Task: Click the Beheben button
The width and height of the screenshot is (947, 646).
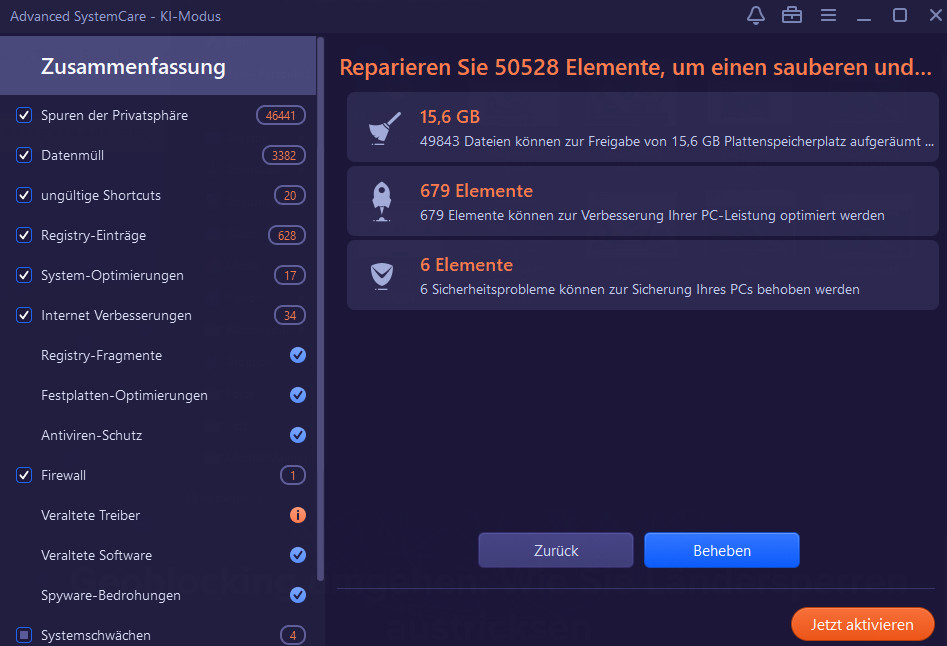Action: tap(722, 550)
